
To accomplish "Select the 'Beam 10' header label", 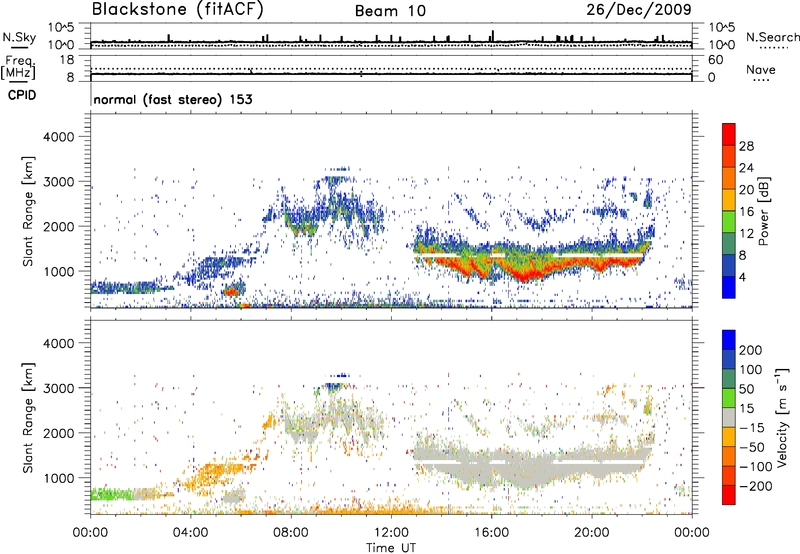I will [390, 11].
